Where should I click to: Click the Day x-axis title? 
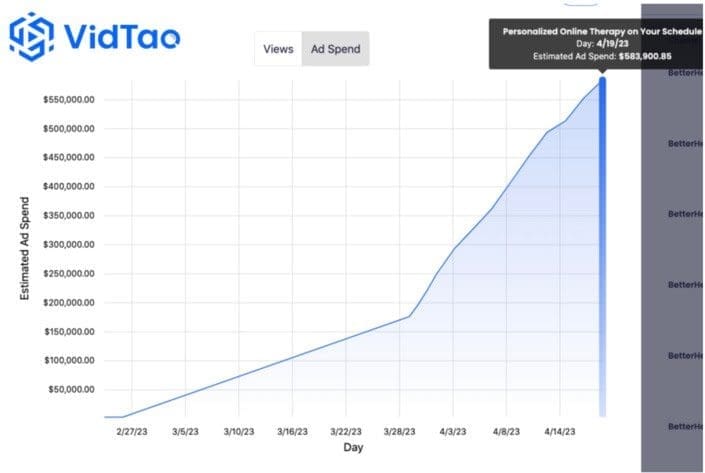[x=353, y=448]
